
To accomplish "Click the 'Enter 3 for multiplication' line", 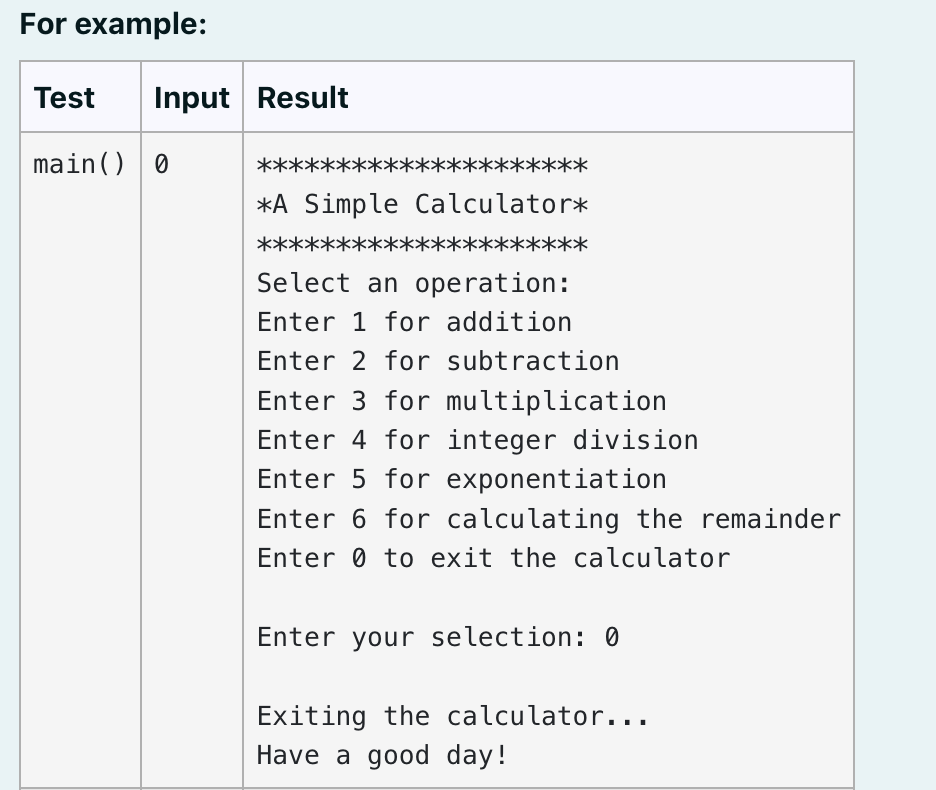I will click(461, 401).
